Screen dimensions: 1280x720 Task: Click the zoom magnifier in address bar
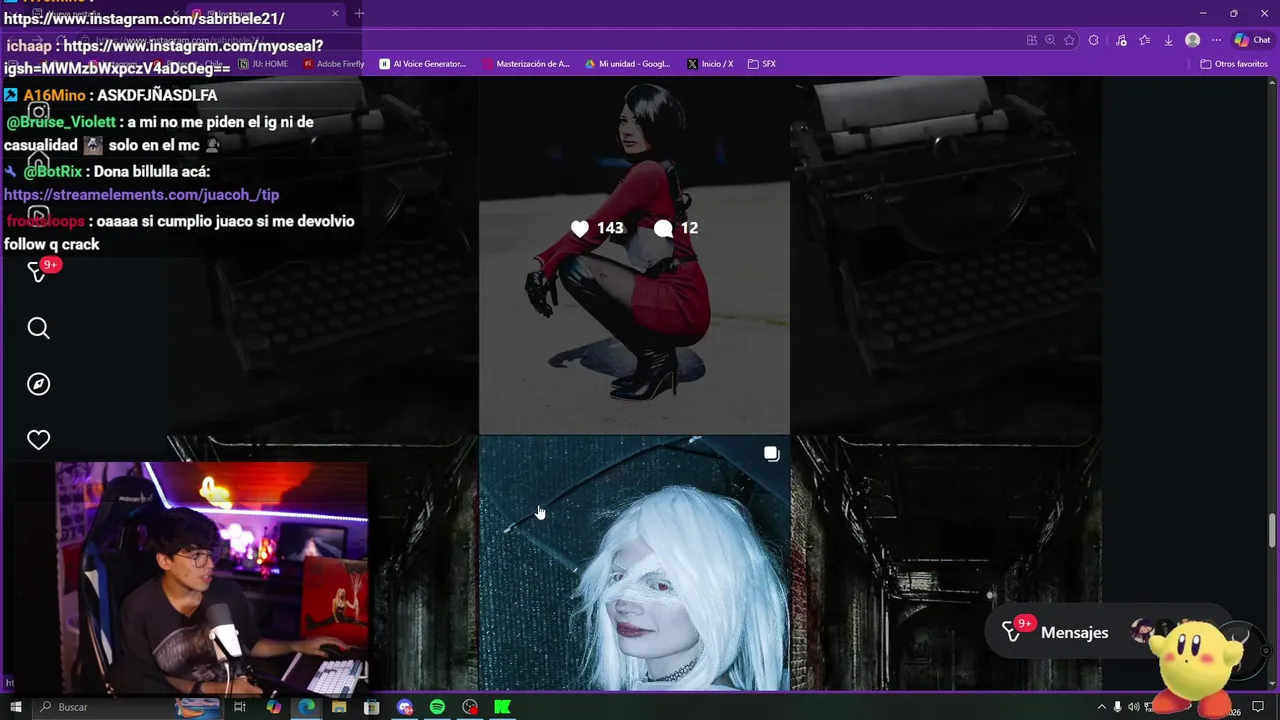[1050, 40]
